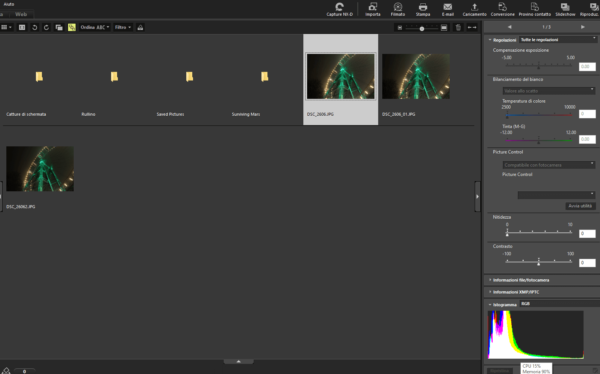Screen dimensions: 600x374
Task: Select the DSC_2606.JPG thumbnail
Action: tap(341, 77)
